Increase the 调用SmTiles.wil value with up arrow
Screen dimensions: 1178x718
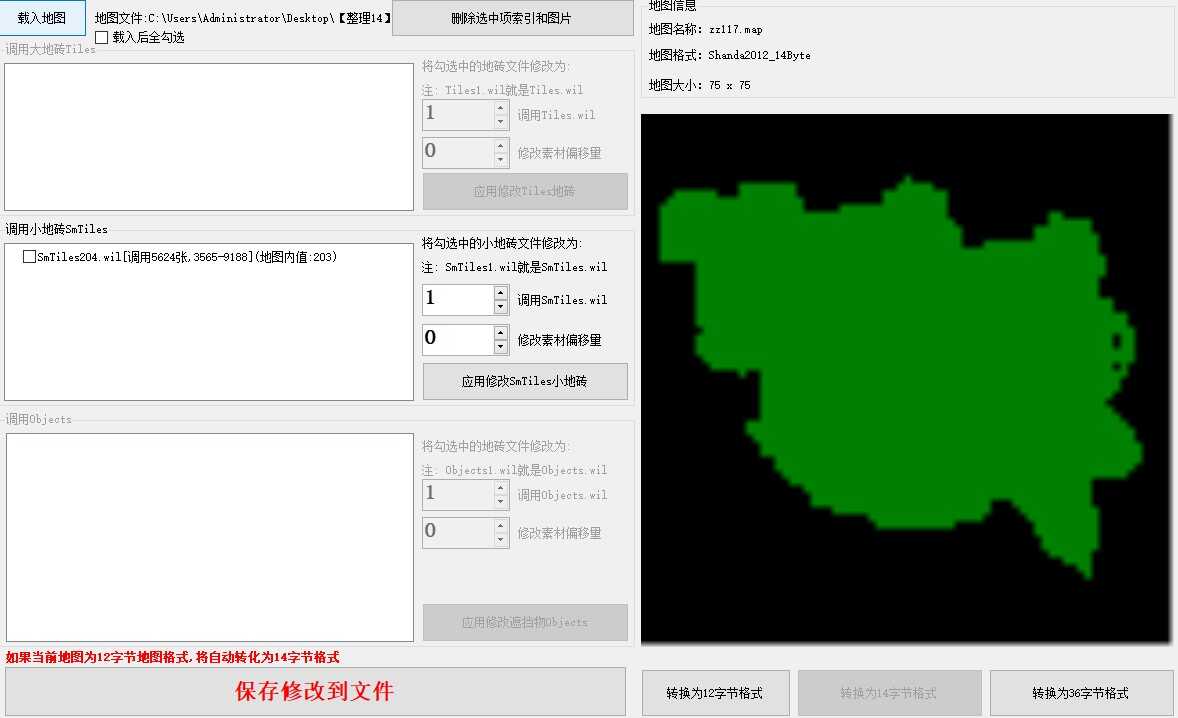(501, 292)
